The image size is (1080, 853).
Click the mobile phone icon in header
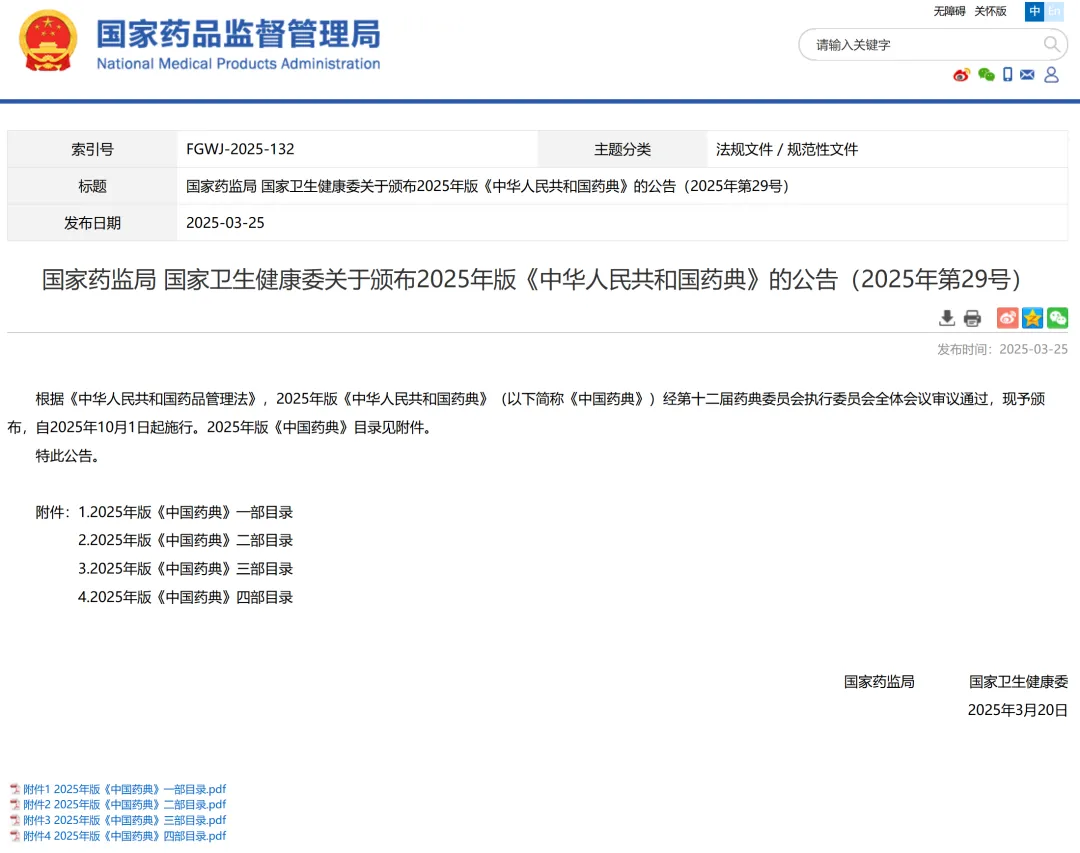(x=1008, y=75)
